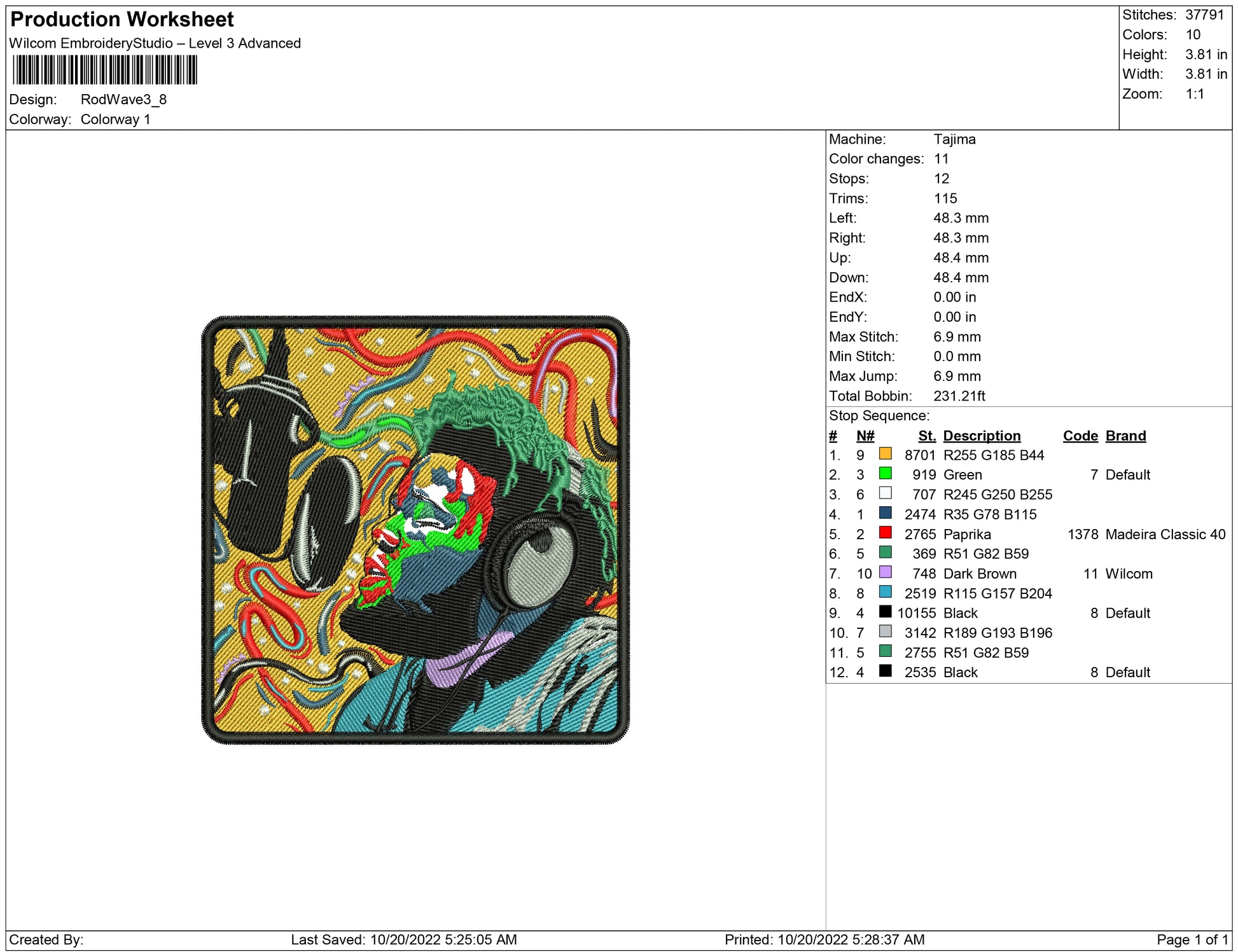Screen dimensions: 1238x952
Task: Click the gray R189 G193 B196 swatch
Action: (885, 631)
